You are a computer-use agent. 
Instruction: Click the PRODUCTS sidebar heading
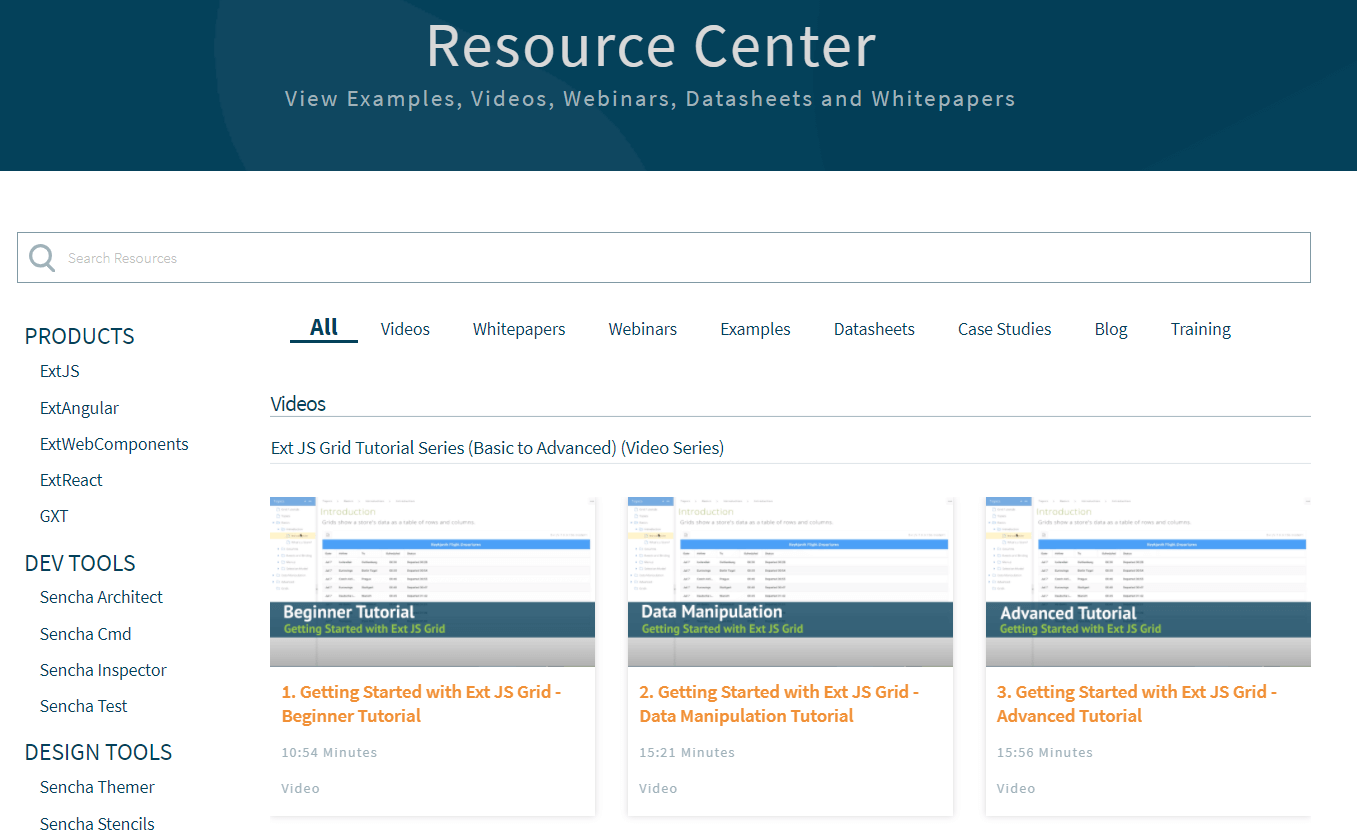79,336
